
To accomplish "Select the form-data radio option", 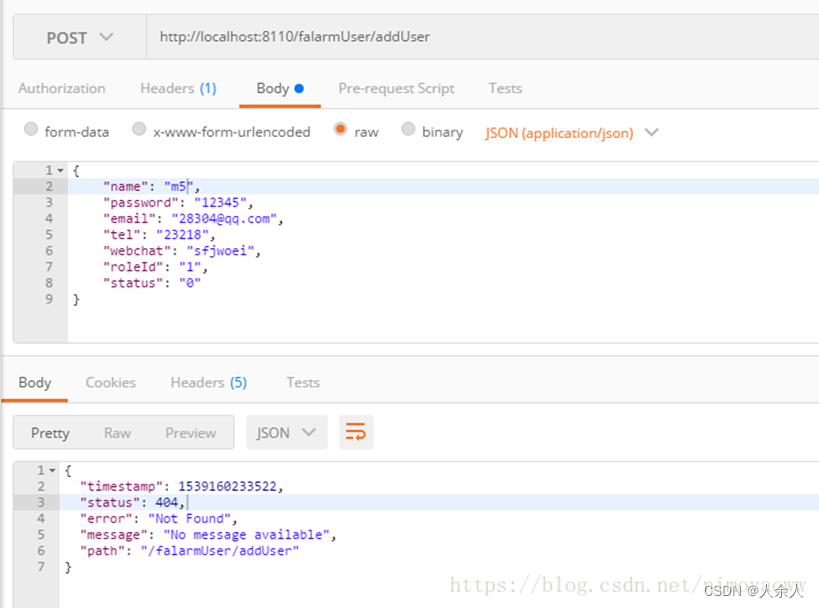I will point(31,129).
